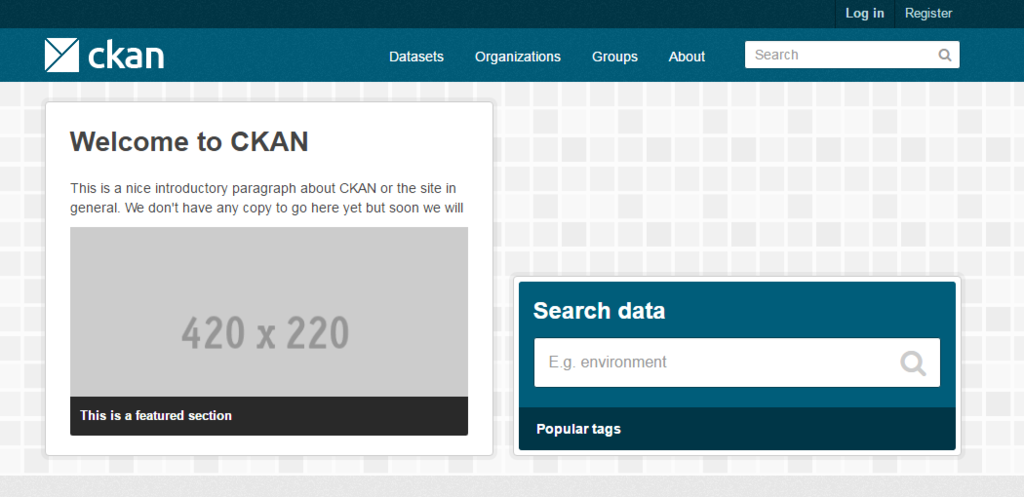
Task: Go to Datasets section
Action: (x=416, y=57)
